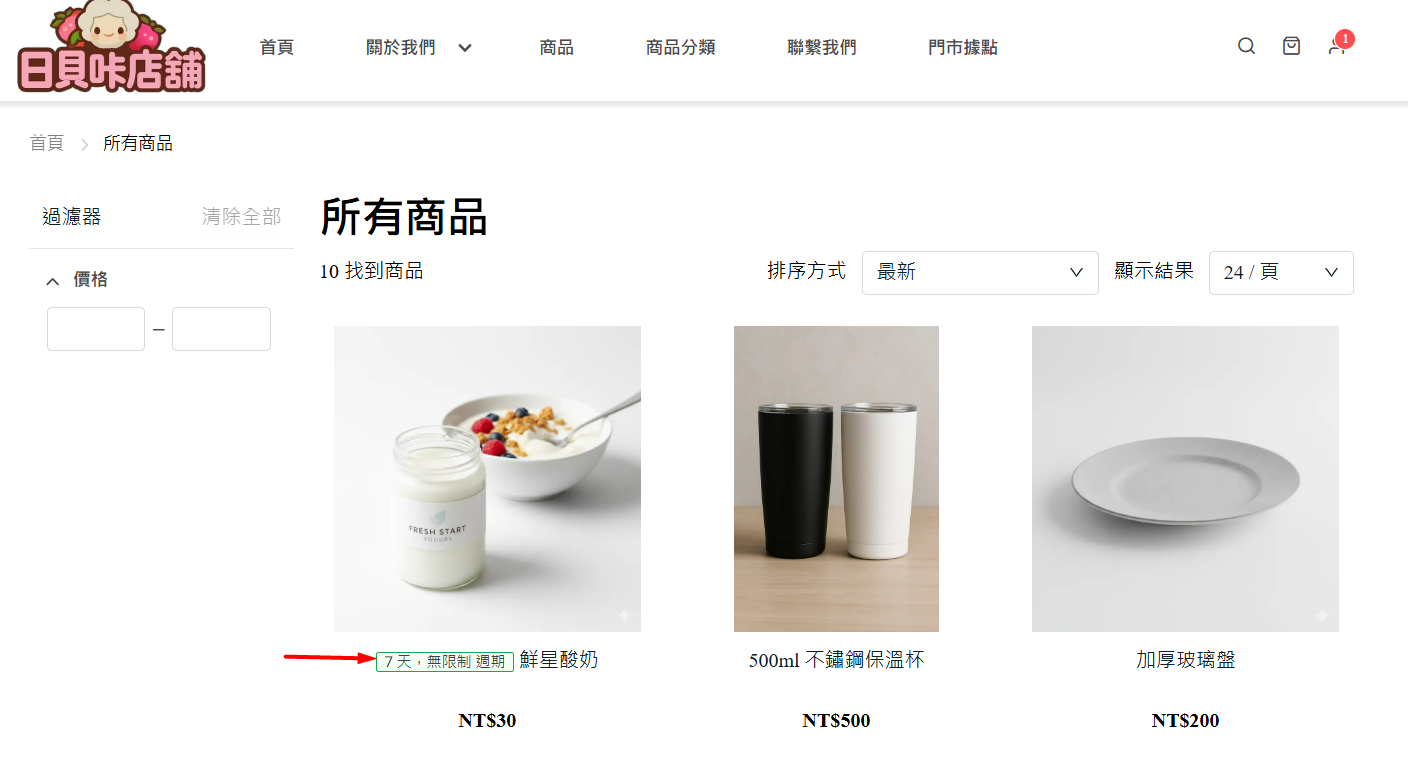Screen dimensions: 1408x759
Task: Click the 首頁 breadcrumb link
Action: pyautogui.click(x=46, y=144)
